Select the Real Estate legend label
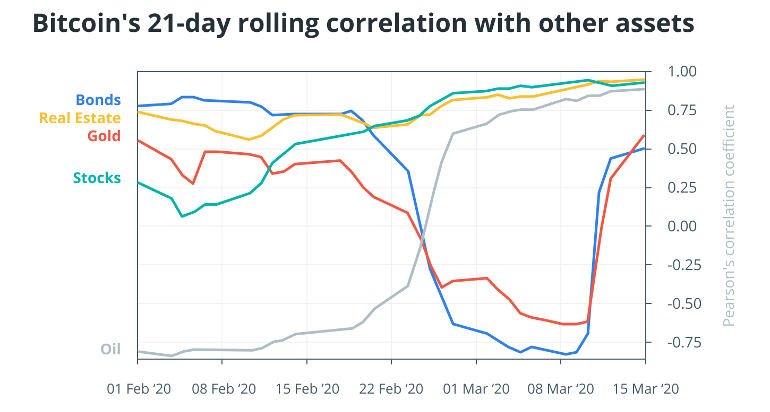Viewport: 770px width, 412px height. (x=80, y=118)
